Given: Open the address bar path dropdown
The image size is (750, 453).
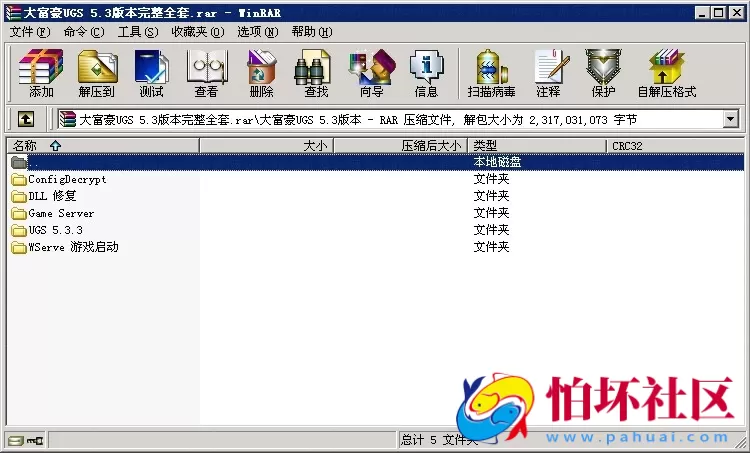Looking at the screenshot, I should [x=730, y=119].
